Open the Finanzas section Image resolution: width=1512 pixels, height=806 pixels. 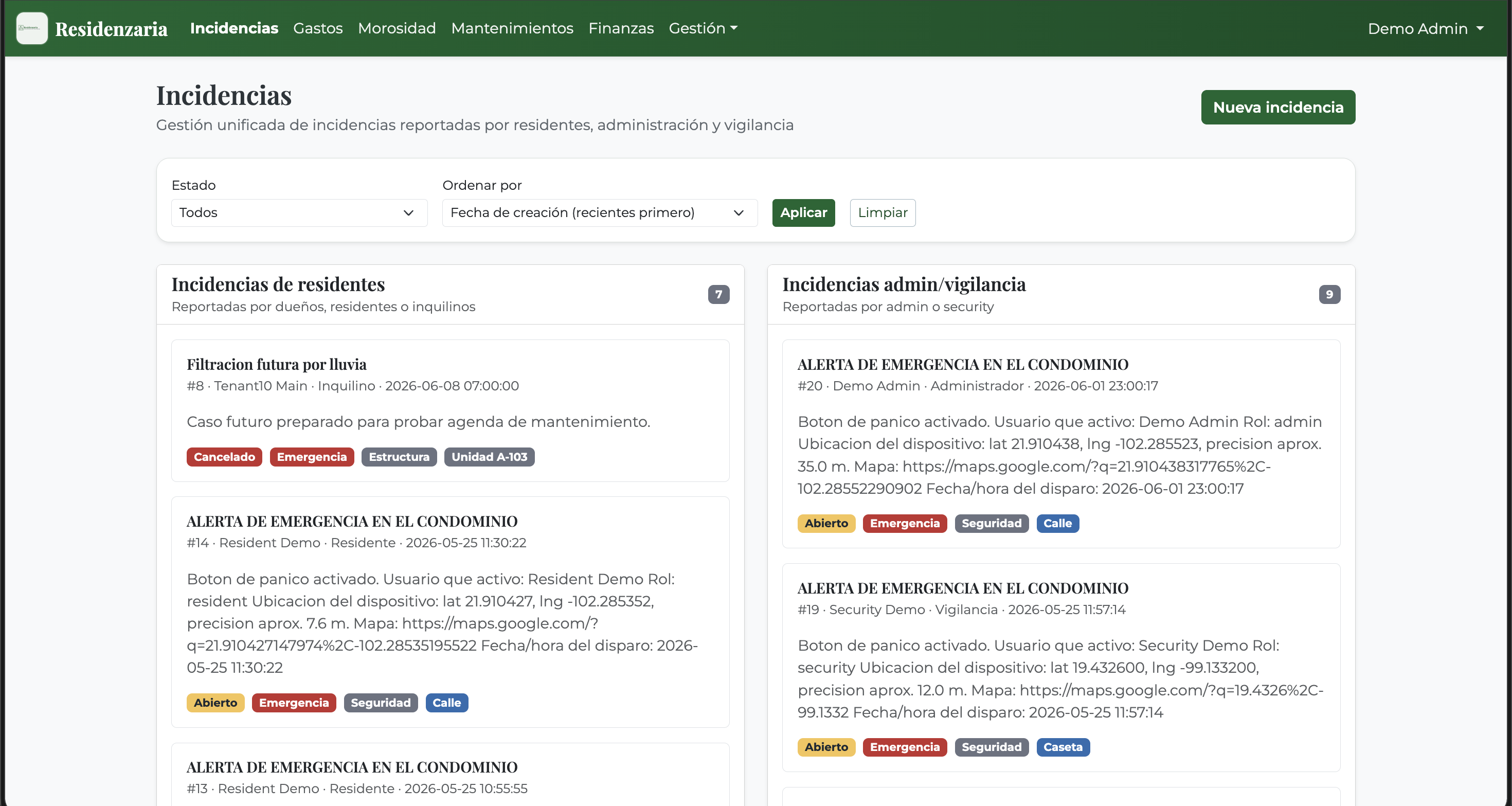point(621,28)
